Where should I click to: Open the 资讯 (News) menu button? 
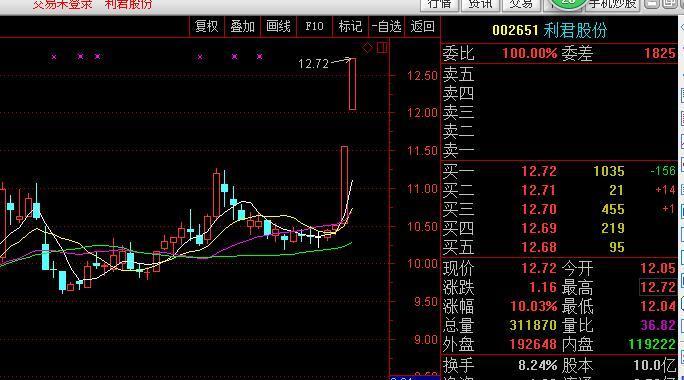pyautogui.click(x=480, y=4)
